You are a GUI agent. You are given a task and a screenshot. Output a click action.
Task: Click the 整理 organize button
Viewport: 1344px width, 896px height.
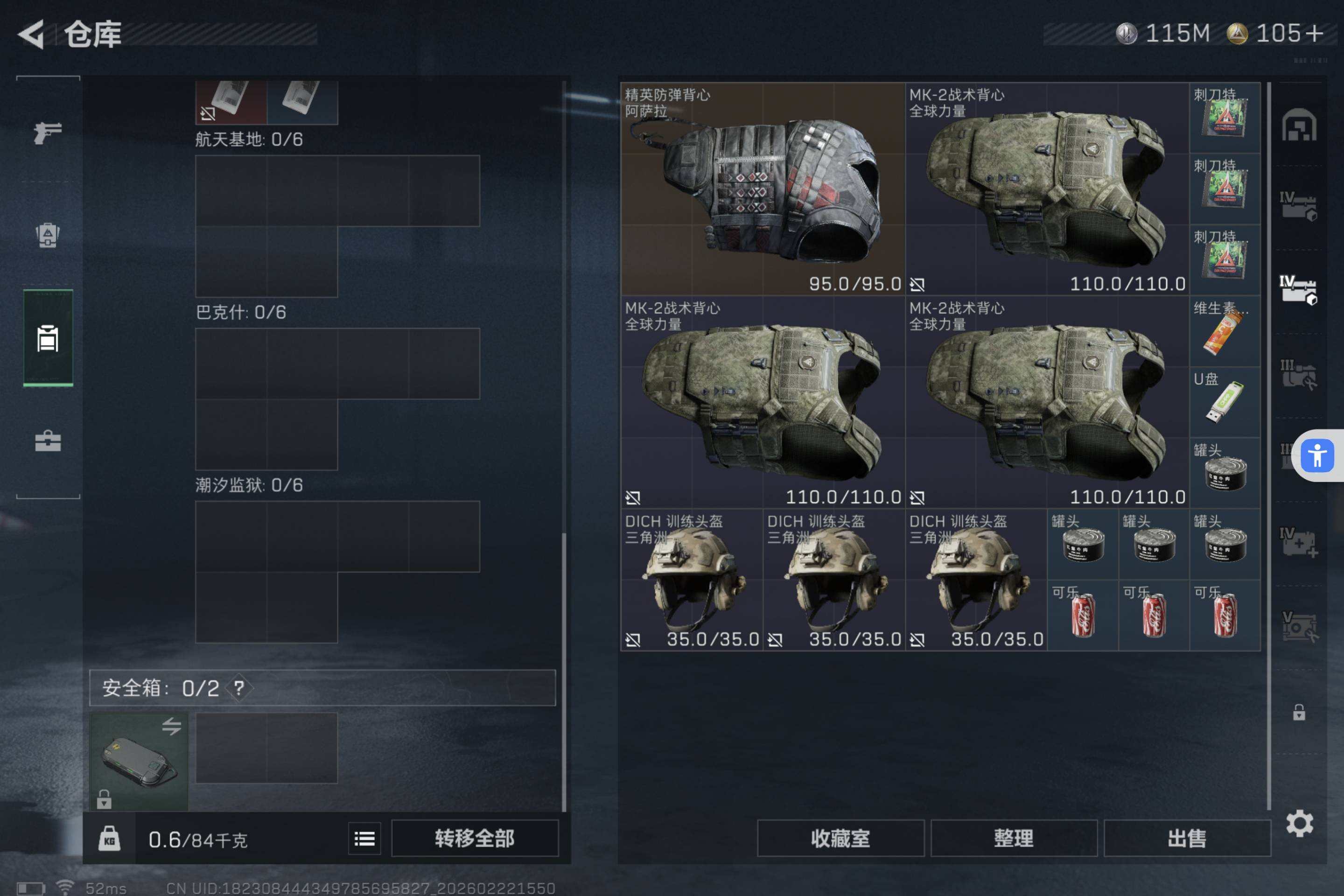pos(1014,838)
